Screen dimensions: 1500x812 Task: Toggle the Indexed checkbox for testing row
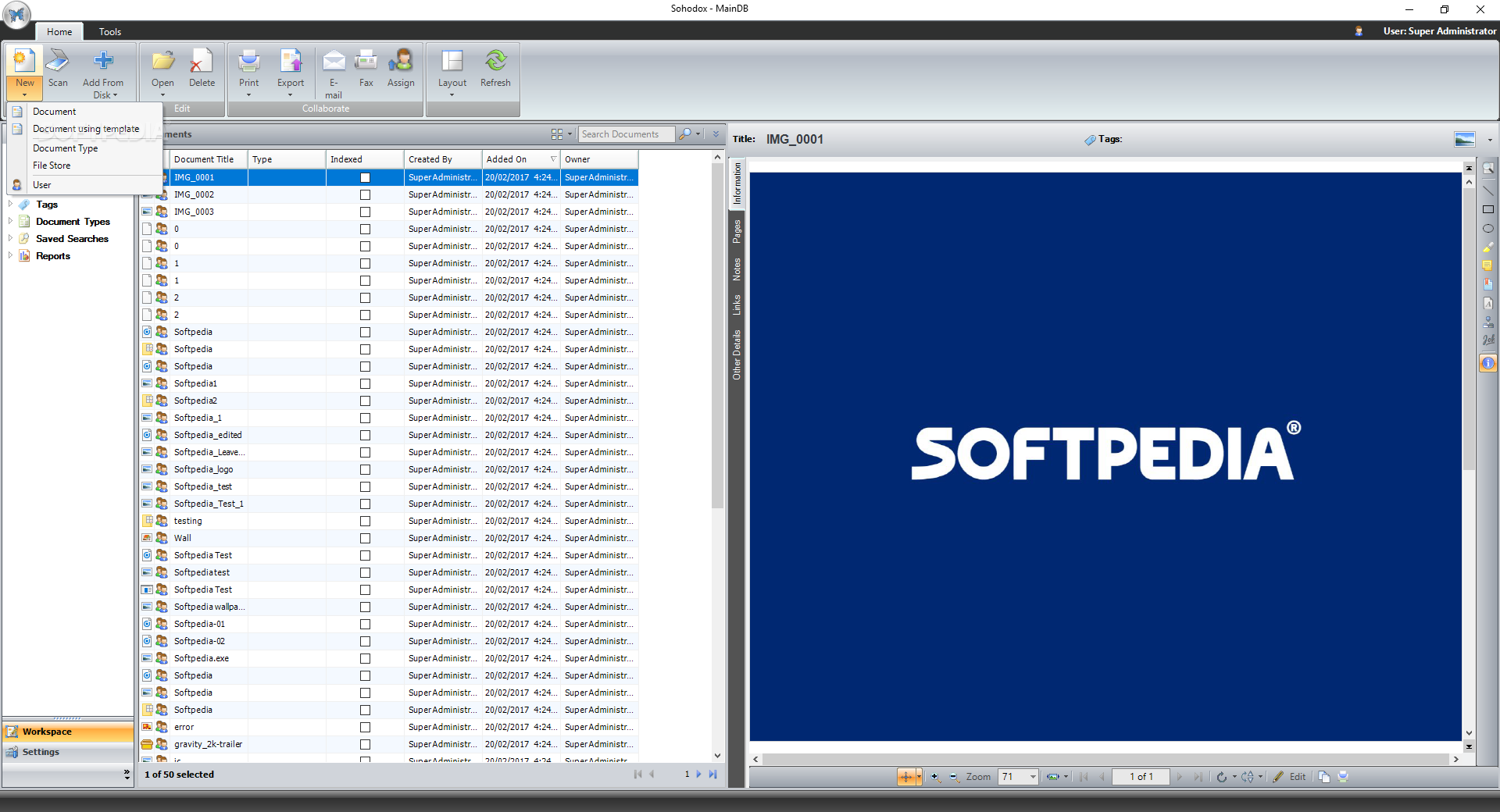[365, 521]
